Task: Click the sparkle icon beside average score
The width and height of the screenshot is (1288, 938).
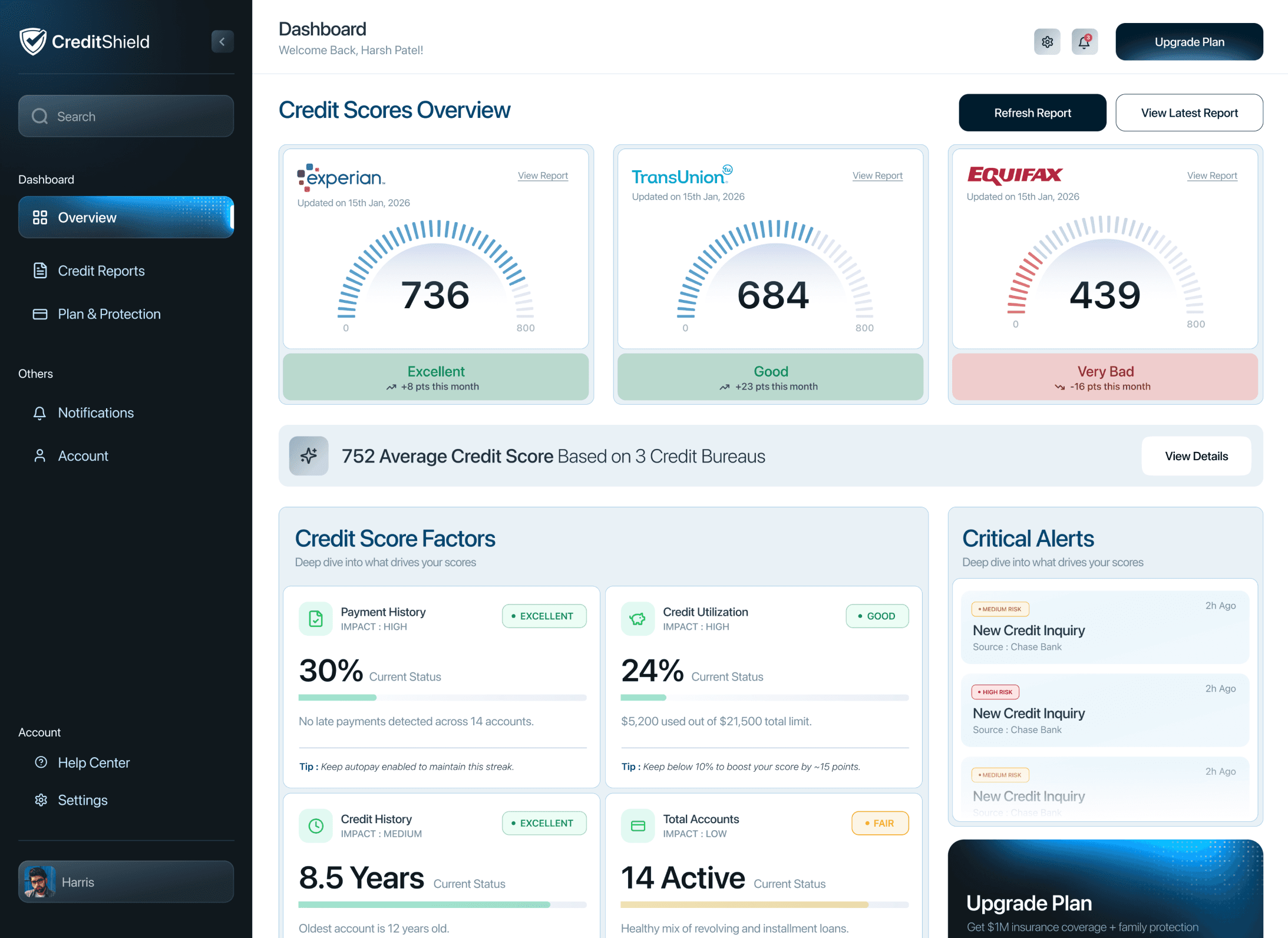Action: pos(309,455)
